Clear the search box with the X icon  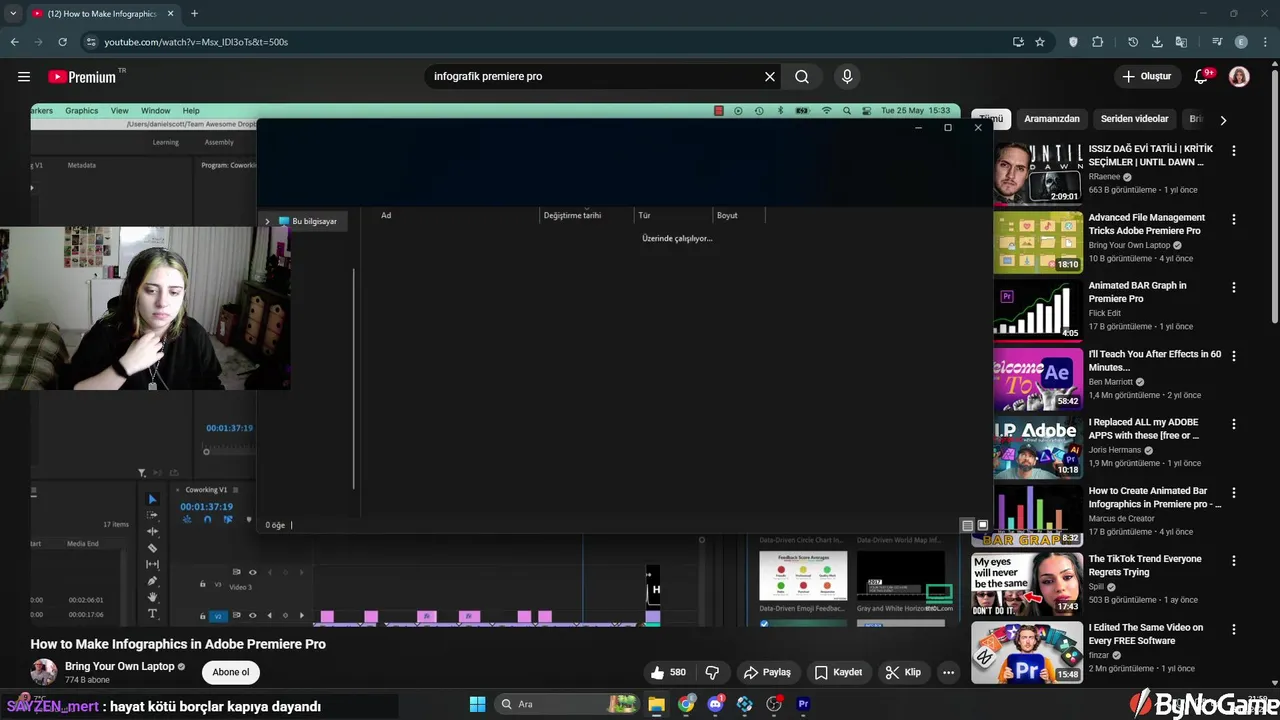770,76
